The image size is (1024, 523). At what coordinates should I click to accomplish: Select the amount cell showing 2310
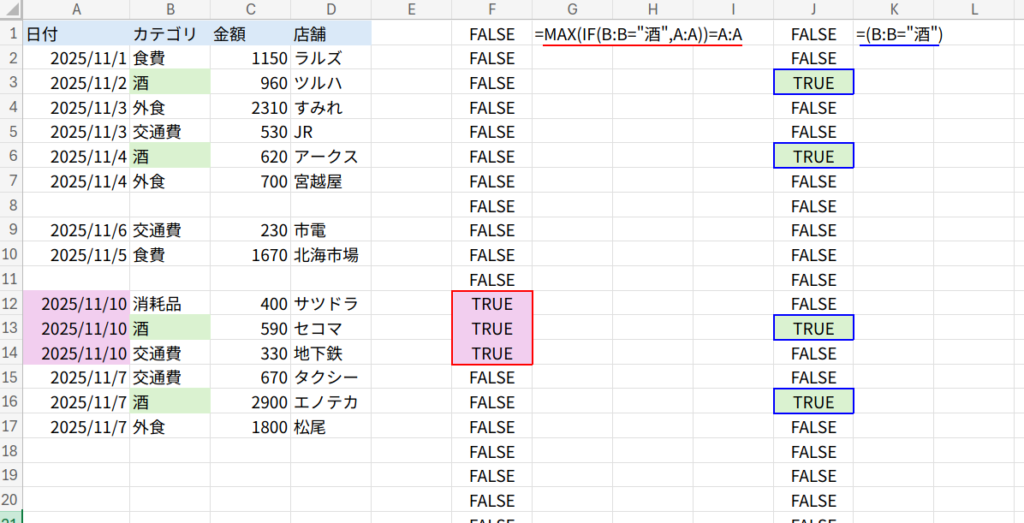click(249, 108)
